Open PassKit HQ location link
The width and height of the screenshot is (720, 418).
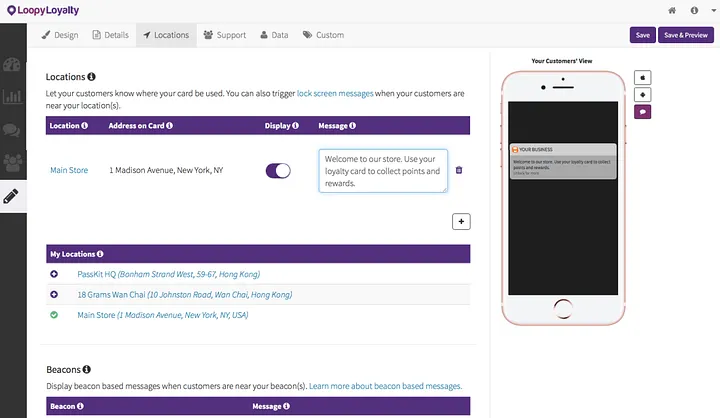[x=169, y=274]
